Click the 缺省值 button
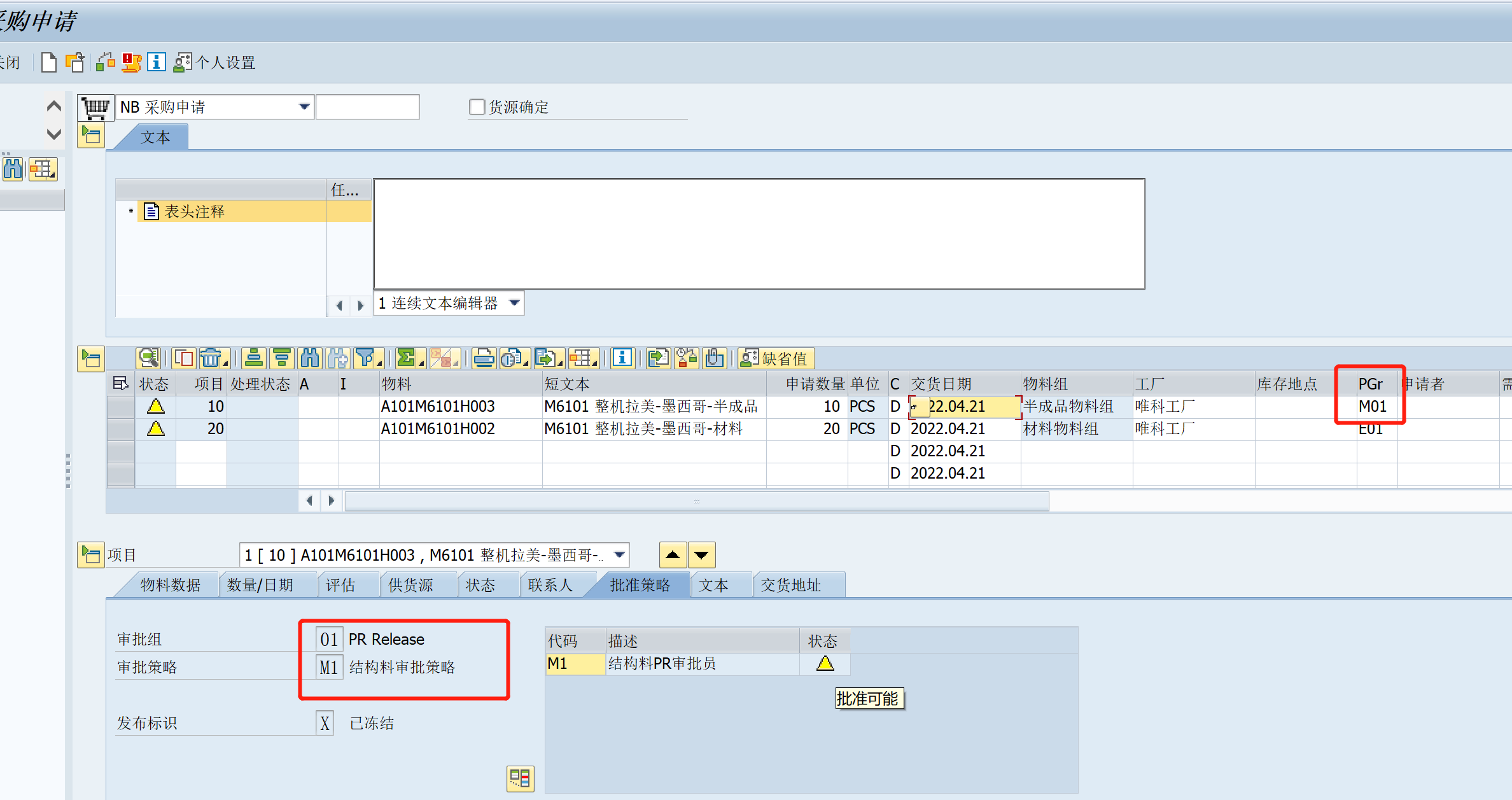Image resolution: width=1512 pixels, height=800 pixels. tap(776, 358)
